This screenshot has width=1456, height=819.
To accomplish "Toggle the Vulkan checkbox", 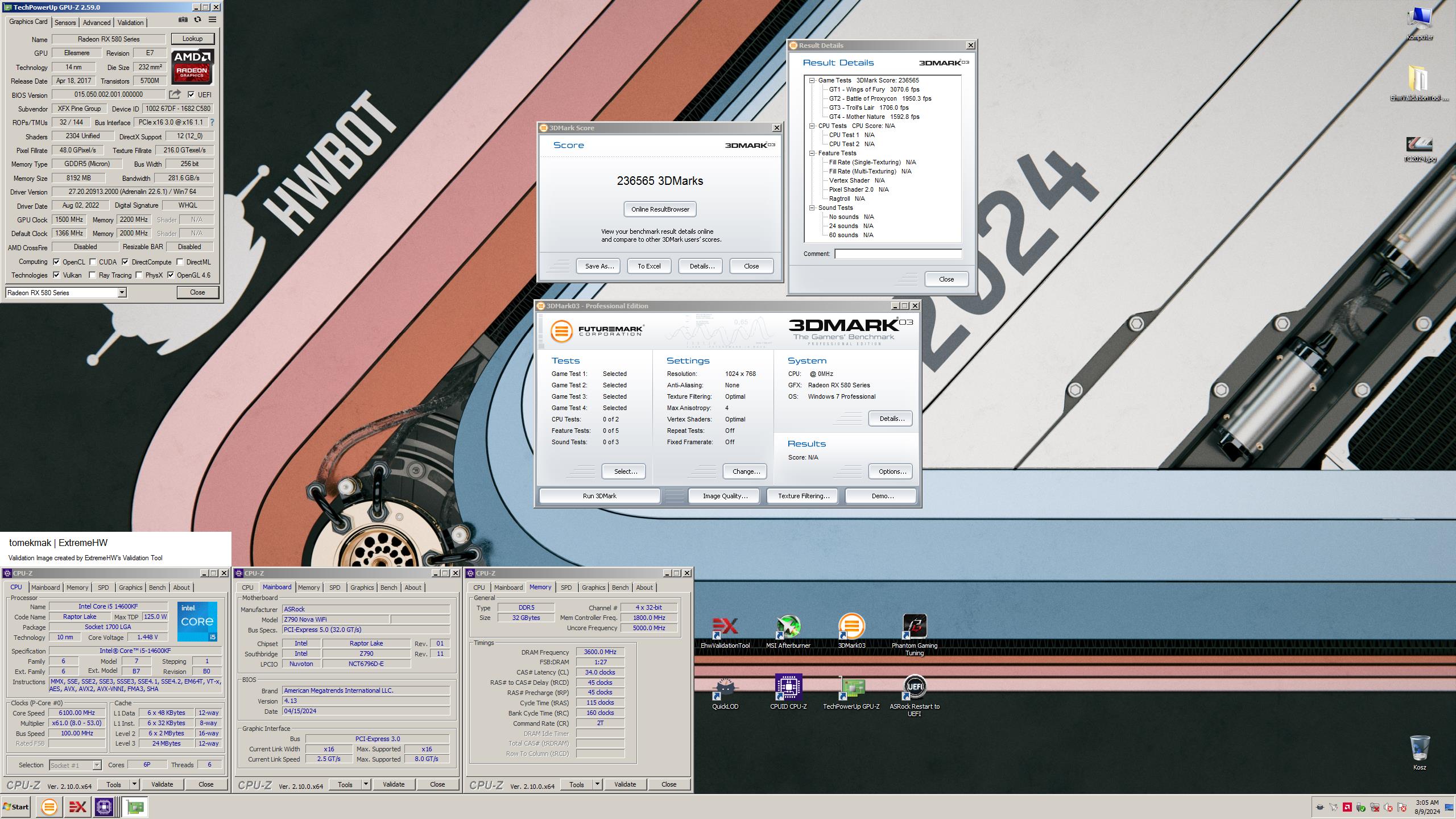I will [x=56, y=275].
